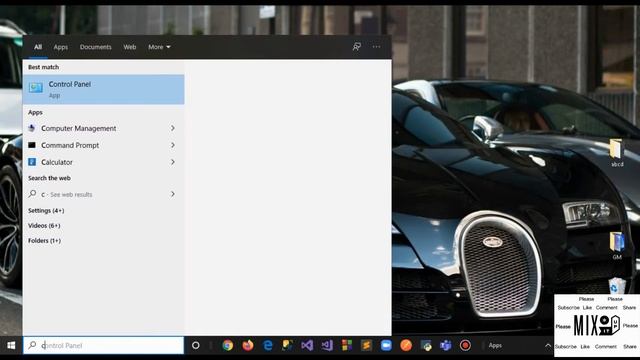The image size is (640, 360).
Task: Click the web search magnifier for "c"
Action: (32, 194)
